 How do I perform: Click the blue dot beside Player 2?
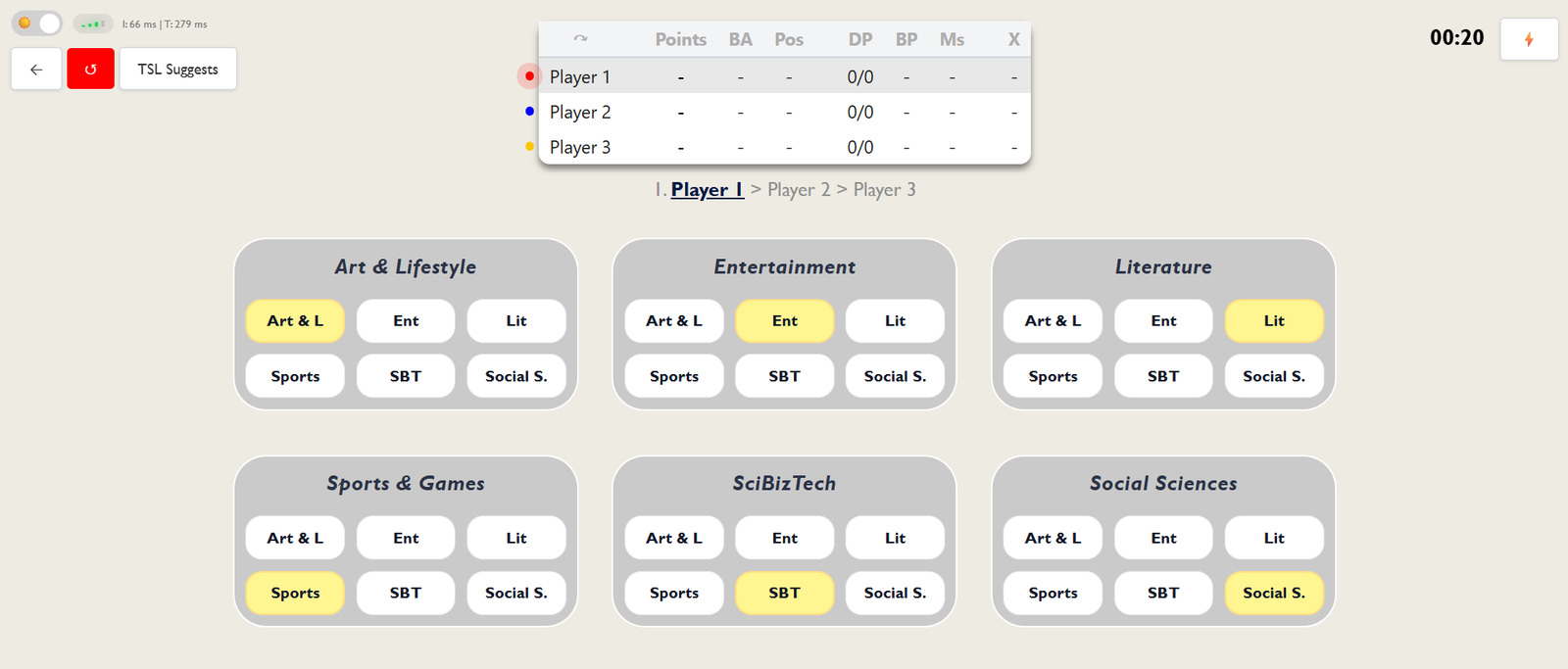pos(529,112)
